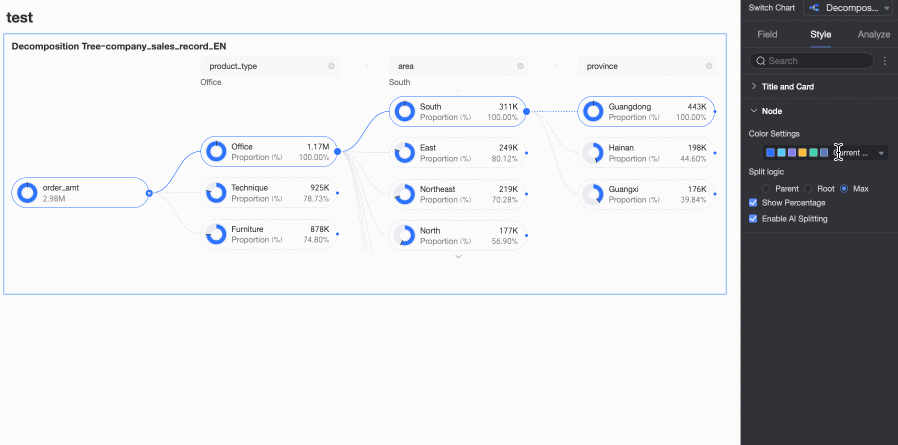Click the 78.73% proportion on Technique
The height and width of the screenshot is (445, 898).
point(316,199)
